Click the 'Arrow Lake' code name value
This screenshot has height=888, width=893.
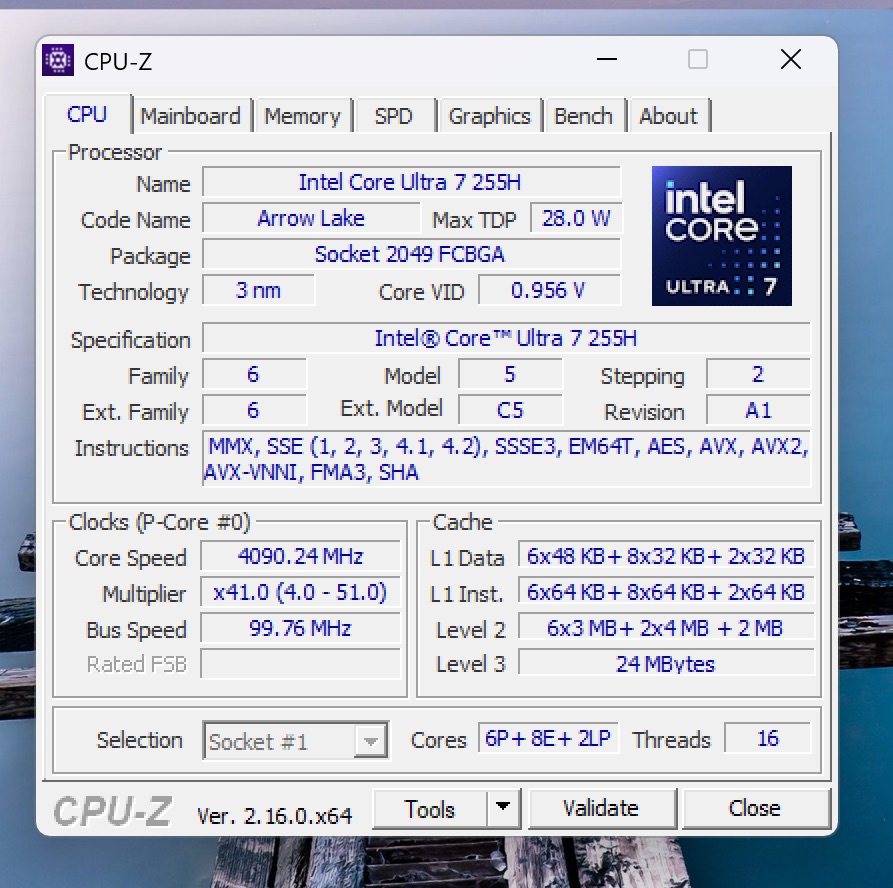point(311,218)
